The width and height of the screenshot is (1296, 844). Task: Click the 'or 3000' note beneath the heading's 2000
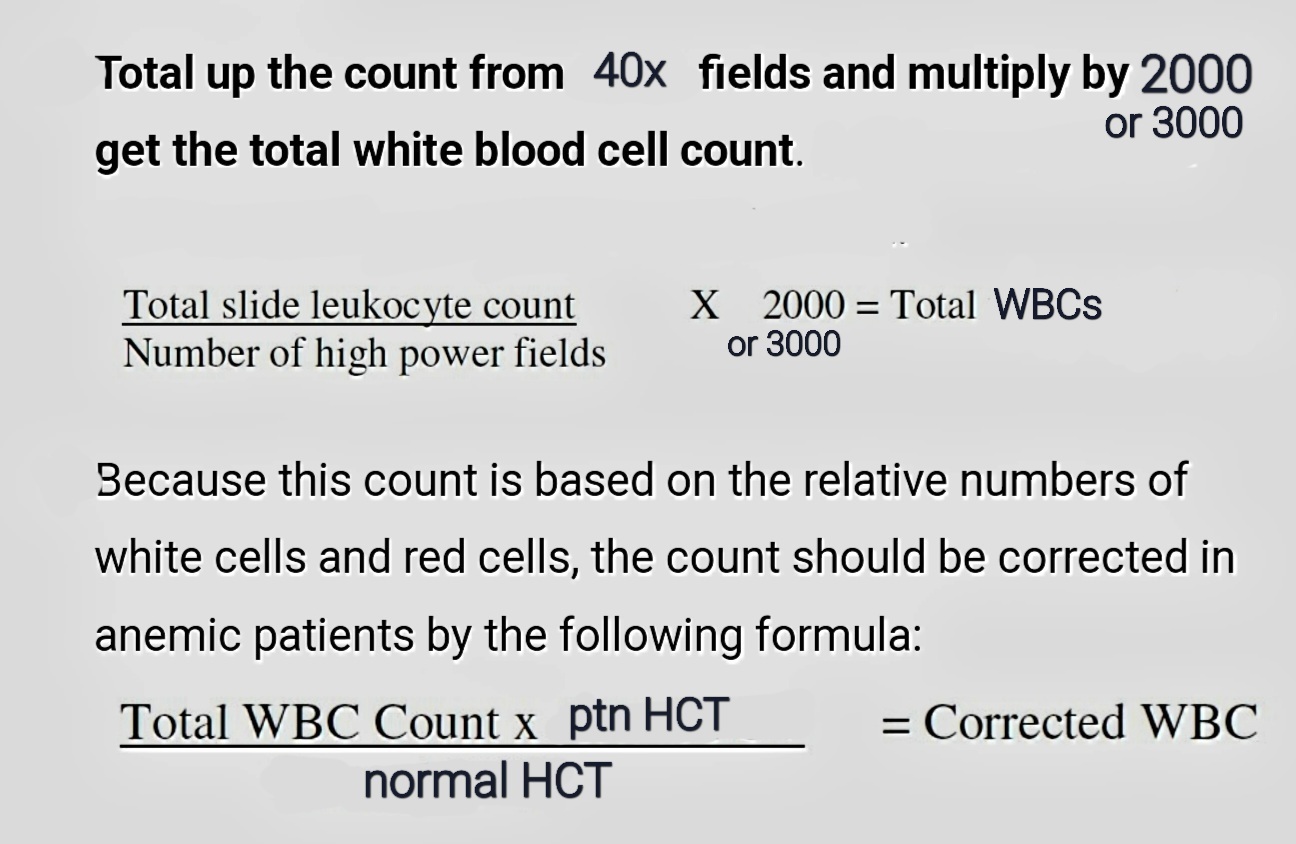click(1174, 123)
